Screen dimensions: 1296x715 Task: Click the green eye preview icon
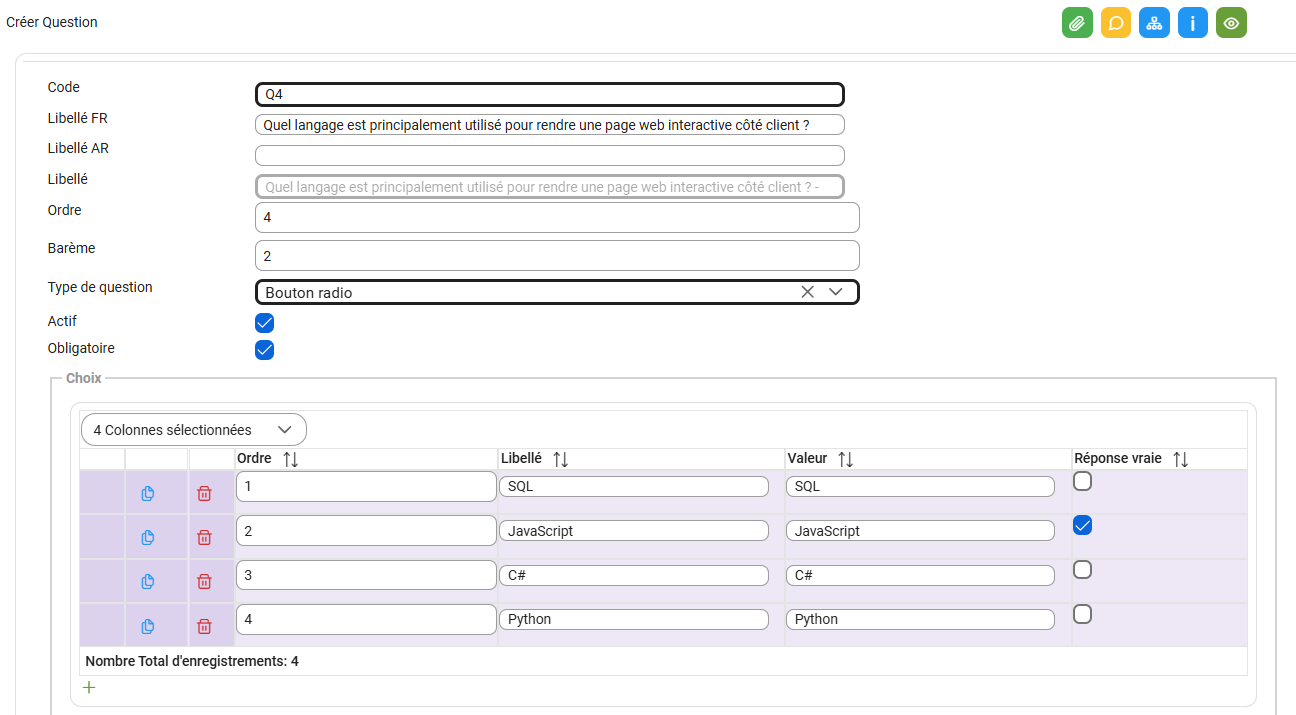[1231, 23]
